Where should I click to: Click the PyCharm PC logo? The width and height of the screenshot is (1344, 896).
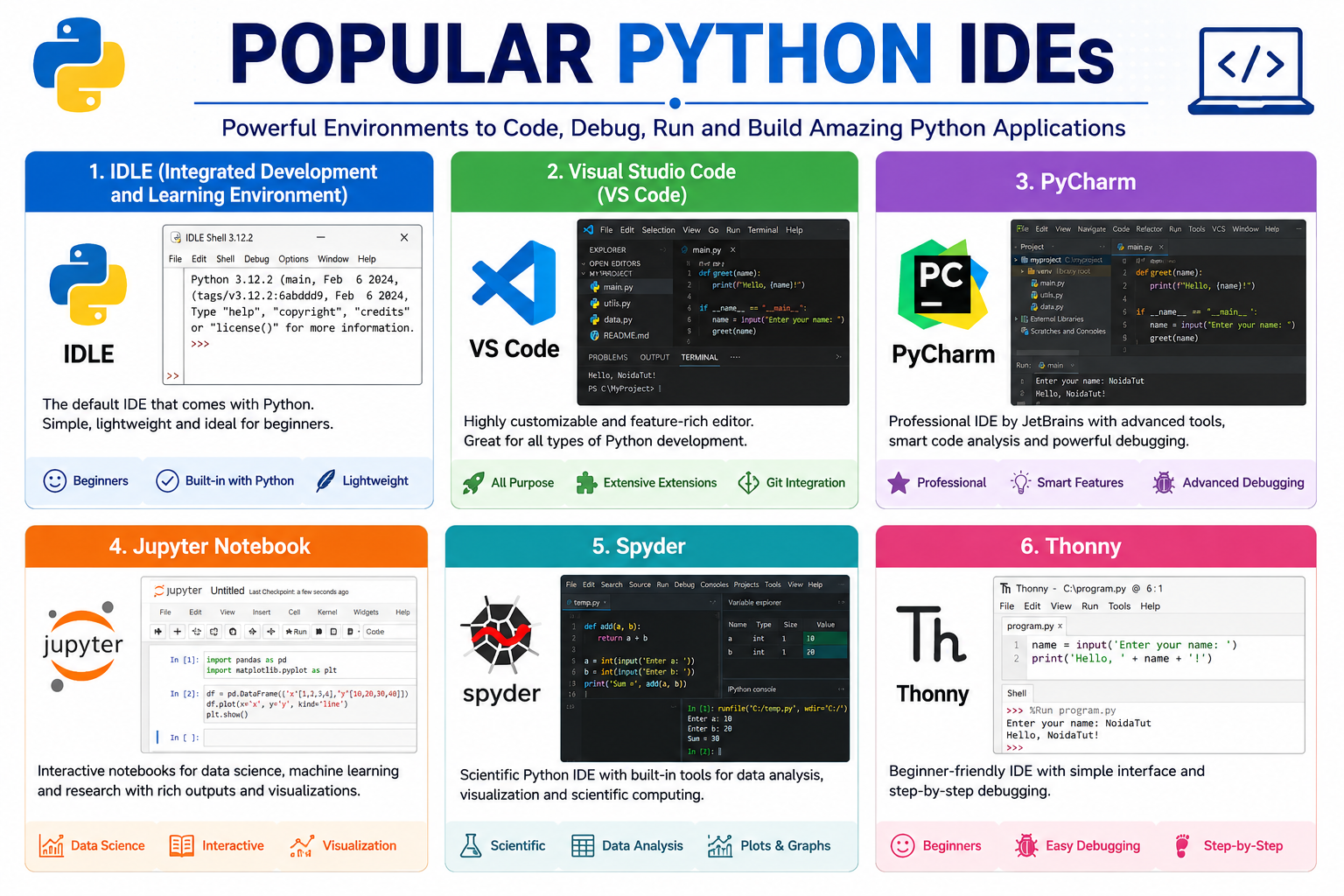[x=942, y=284]
